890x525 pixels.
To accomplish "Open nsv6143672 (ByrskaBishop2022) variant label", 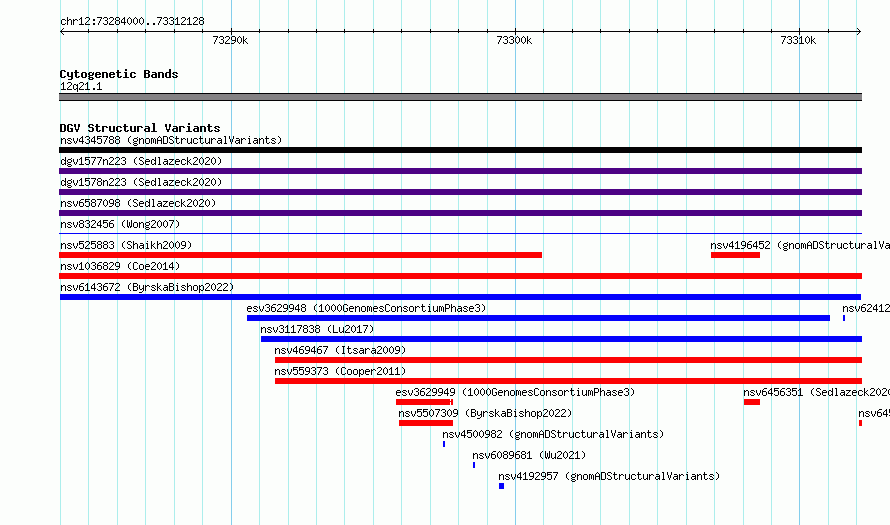I will (147, 287).
